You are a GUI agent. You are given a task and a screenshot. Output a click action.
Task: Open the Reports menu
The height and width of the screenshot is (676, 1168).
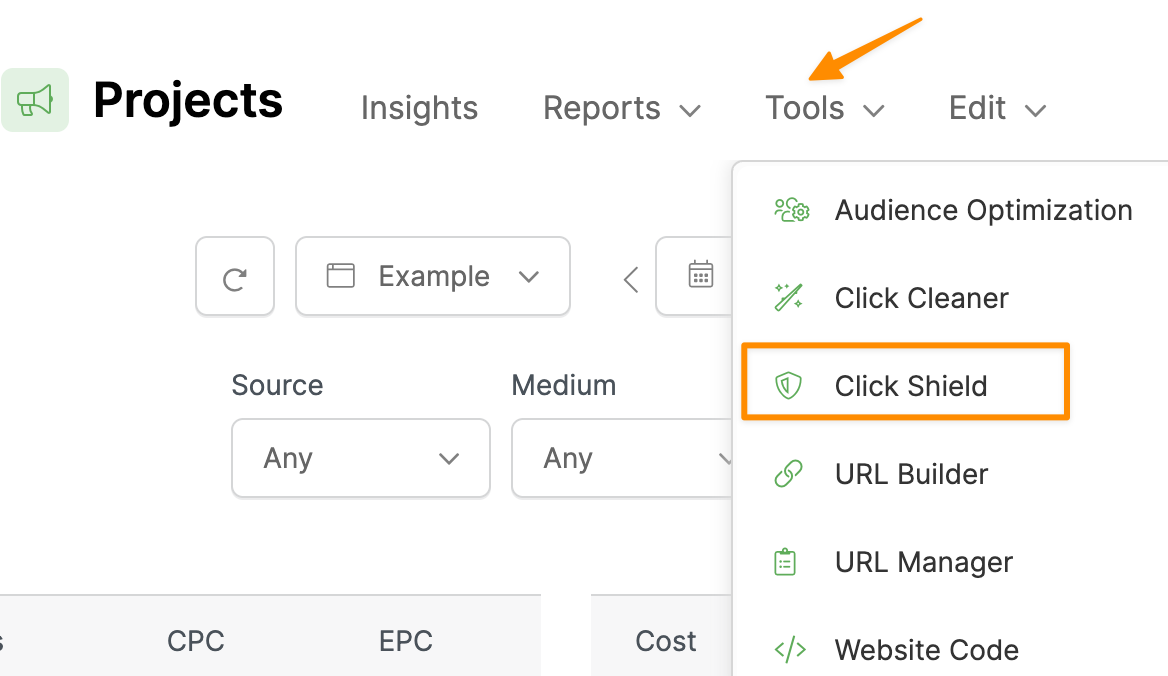[621, 108]
